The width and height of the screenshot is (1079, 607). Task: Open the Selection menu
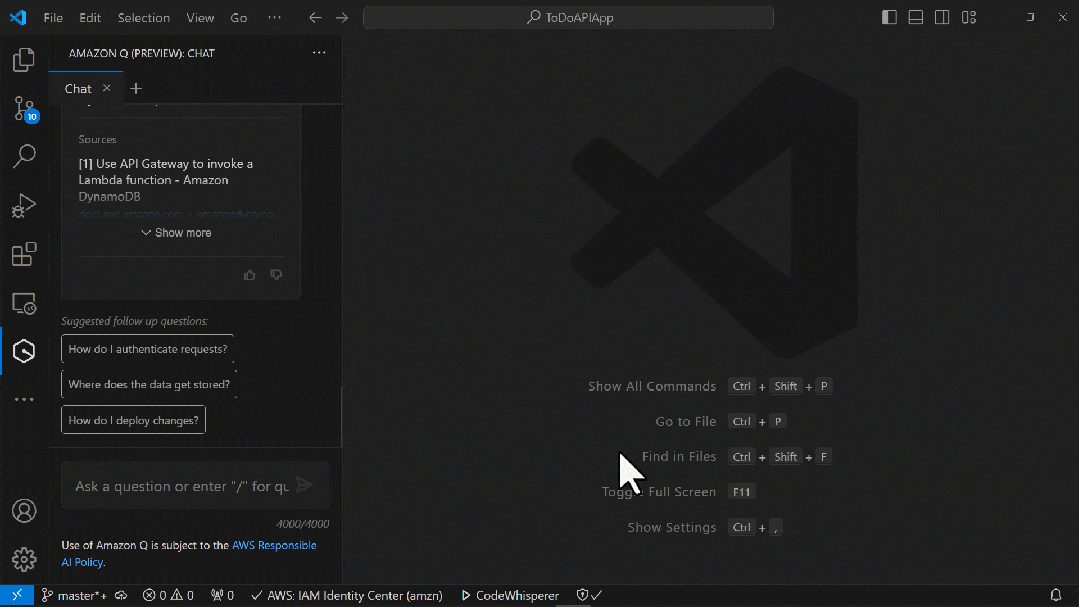coord(144,18)
